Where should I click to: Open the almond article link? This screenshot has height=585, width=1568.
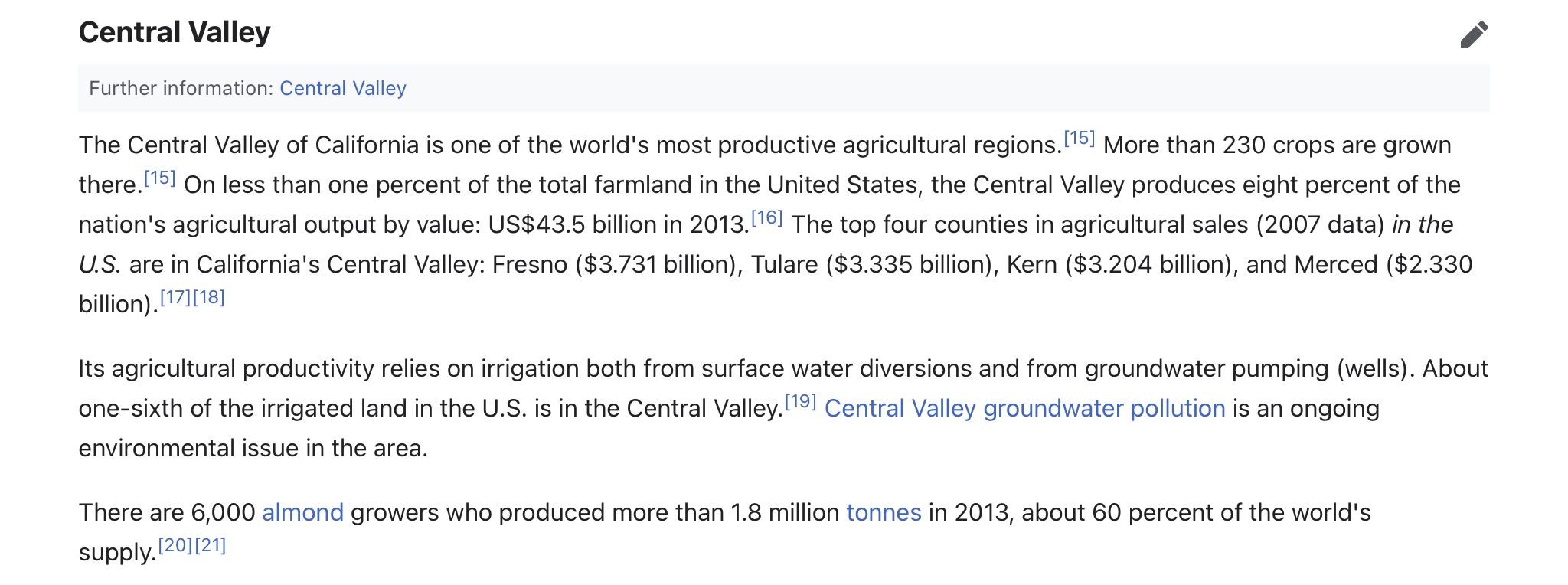302,512
